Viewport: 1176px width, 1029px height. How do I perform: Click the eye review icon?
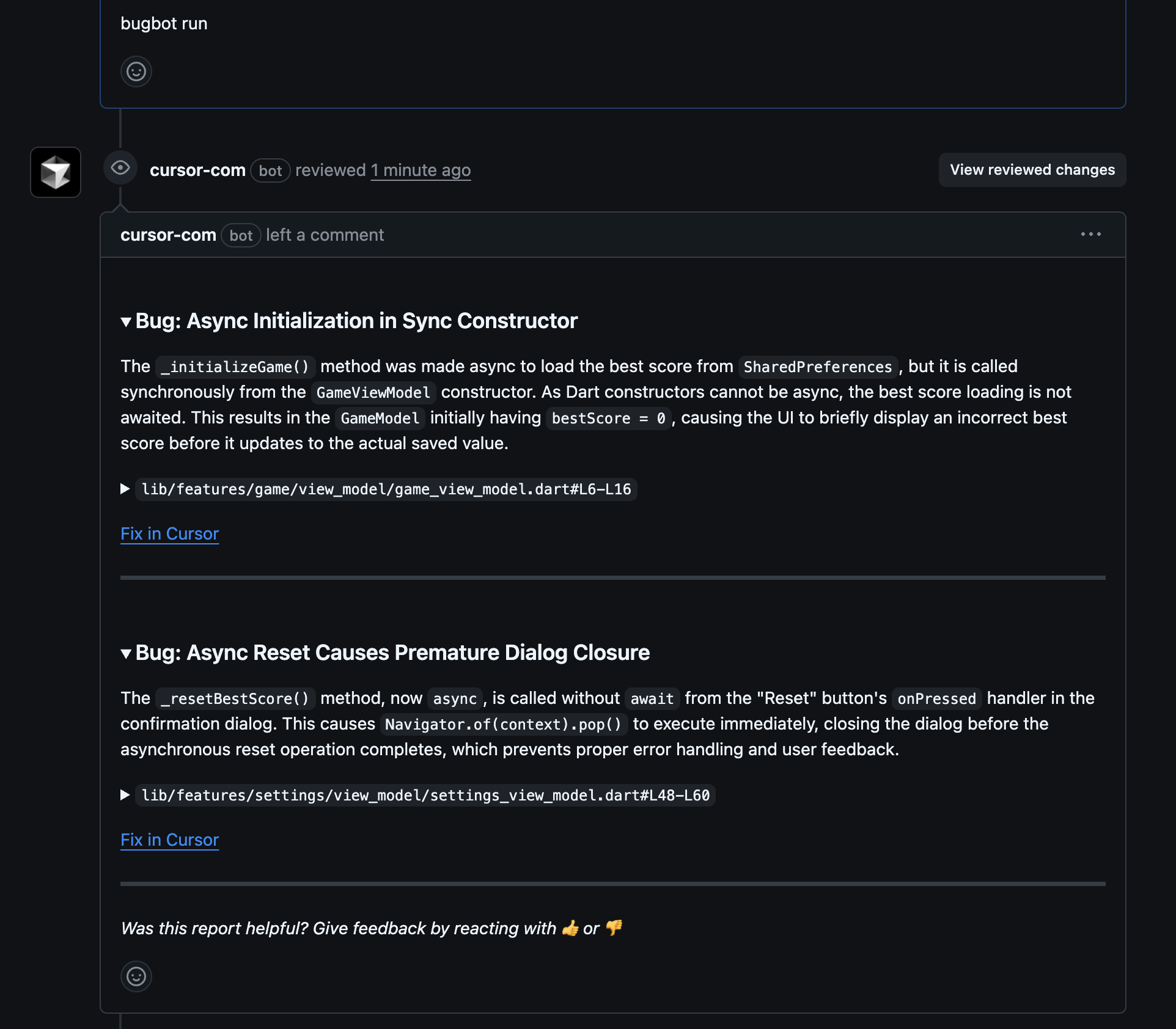tap(120, 167)
